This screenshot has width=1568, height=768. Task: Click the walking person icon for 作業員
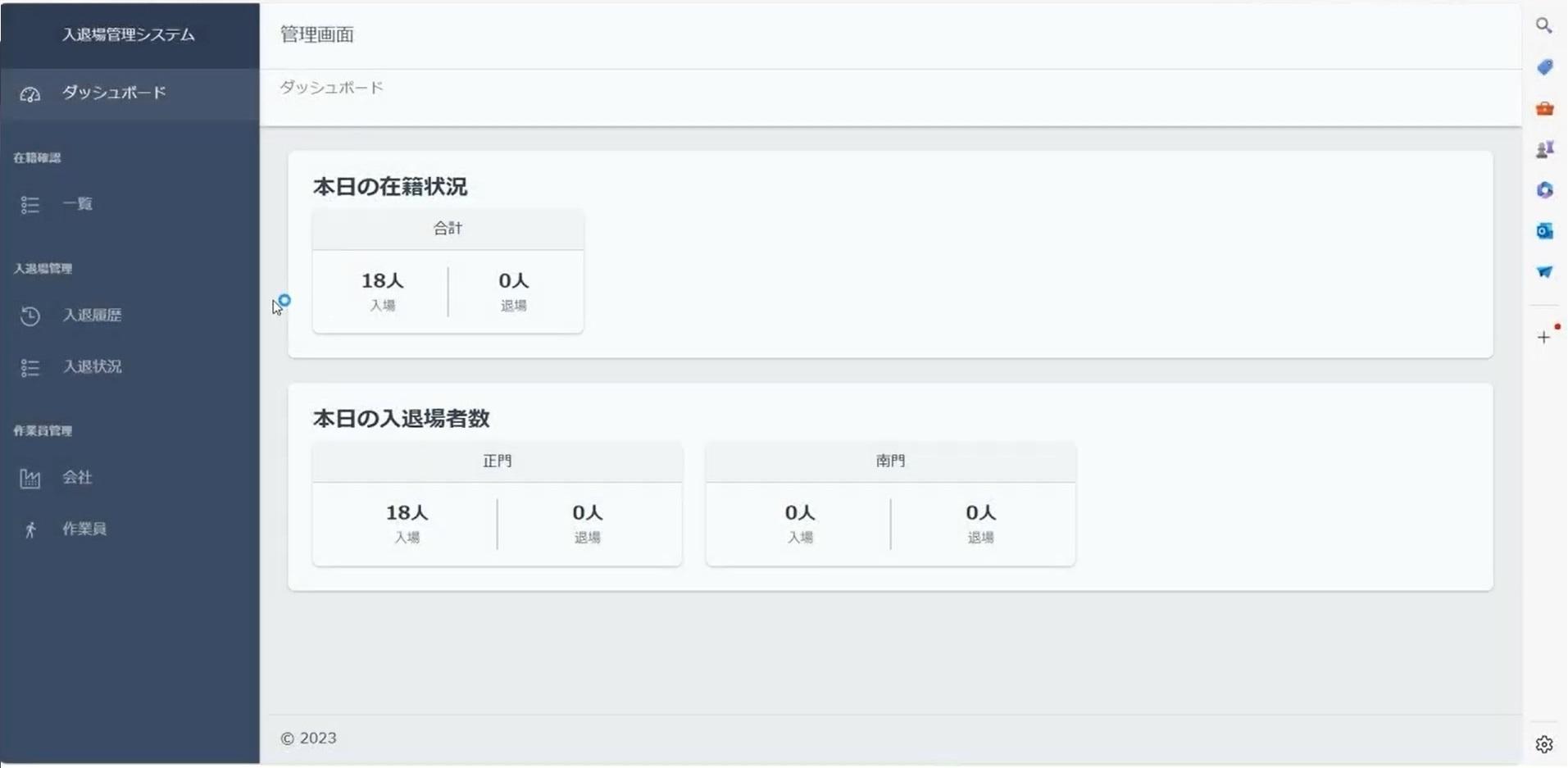30,529
